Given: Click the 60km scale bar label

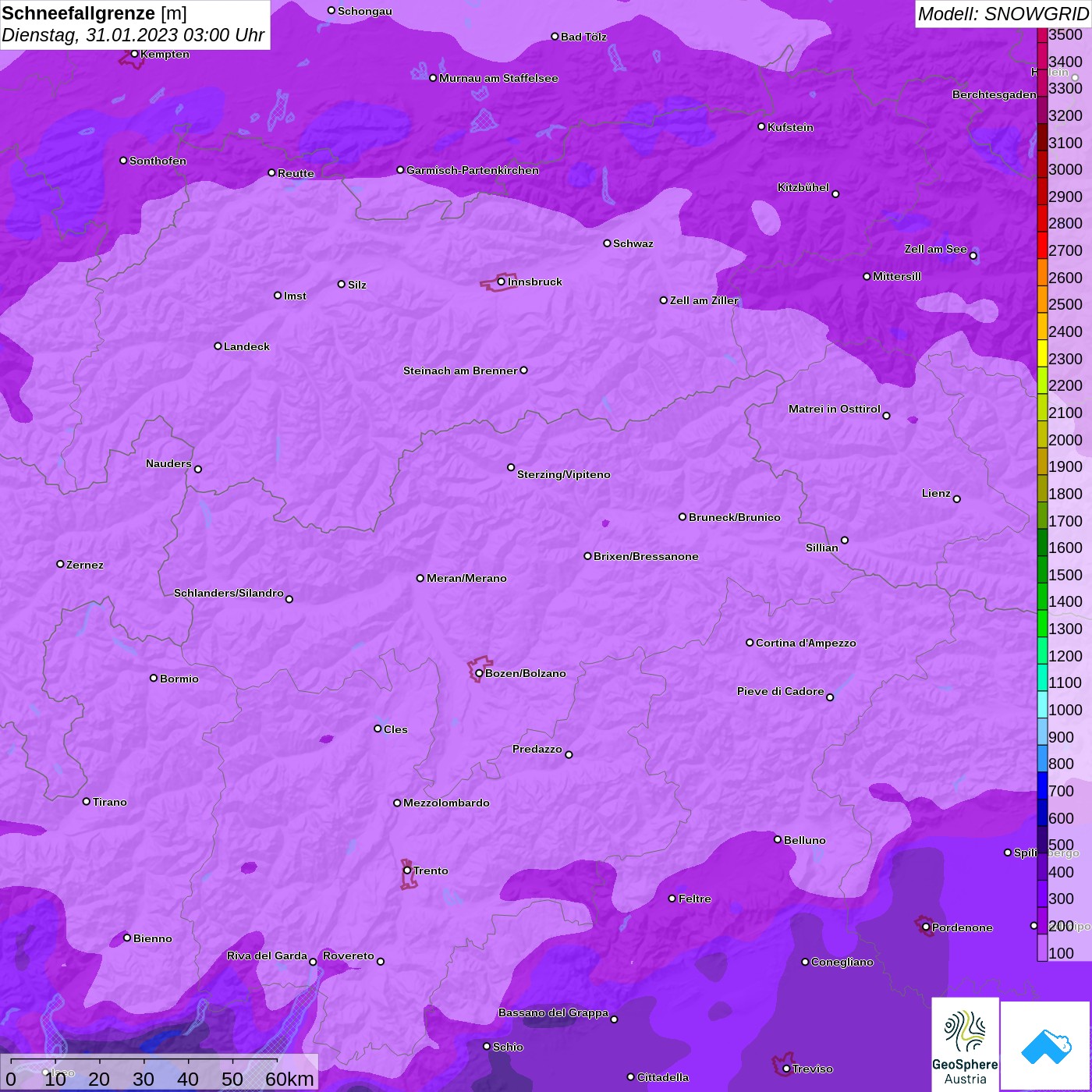Looking at the screenshot, I should coord(289,1079).
